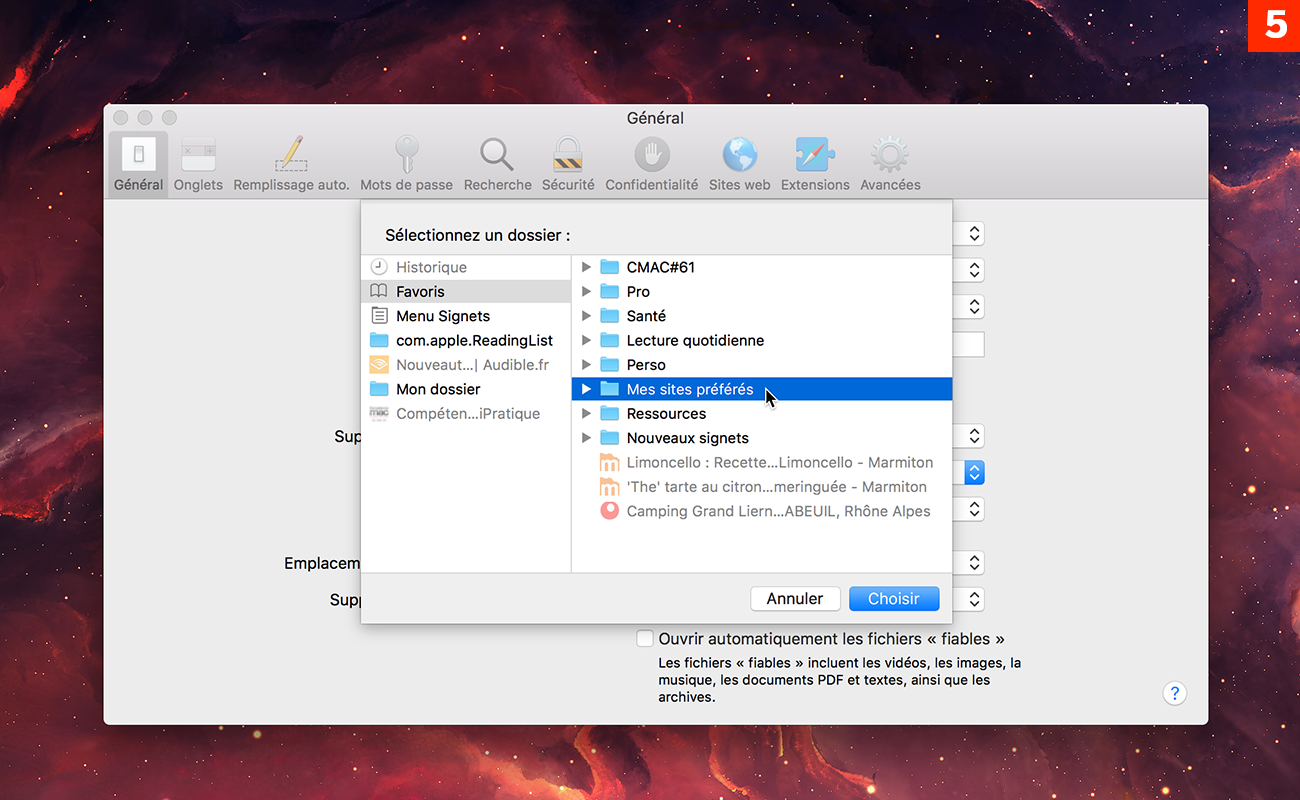Expand the CMAC#61 folder
Viewport: 1300px width, 800px height.
[587, 267]
